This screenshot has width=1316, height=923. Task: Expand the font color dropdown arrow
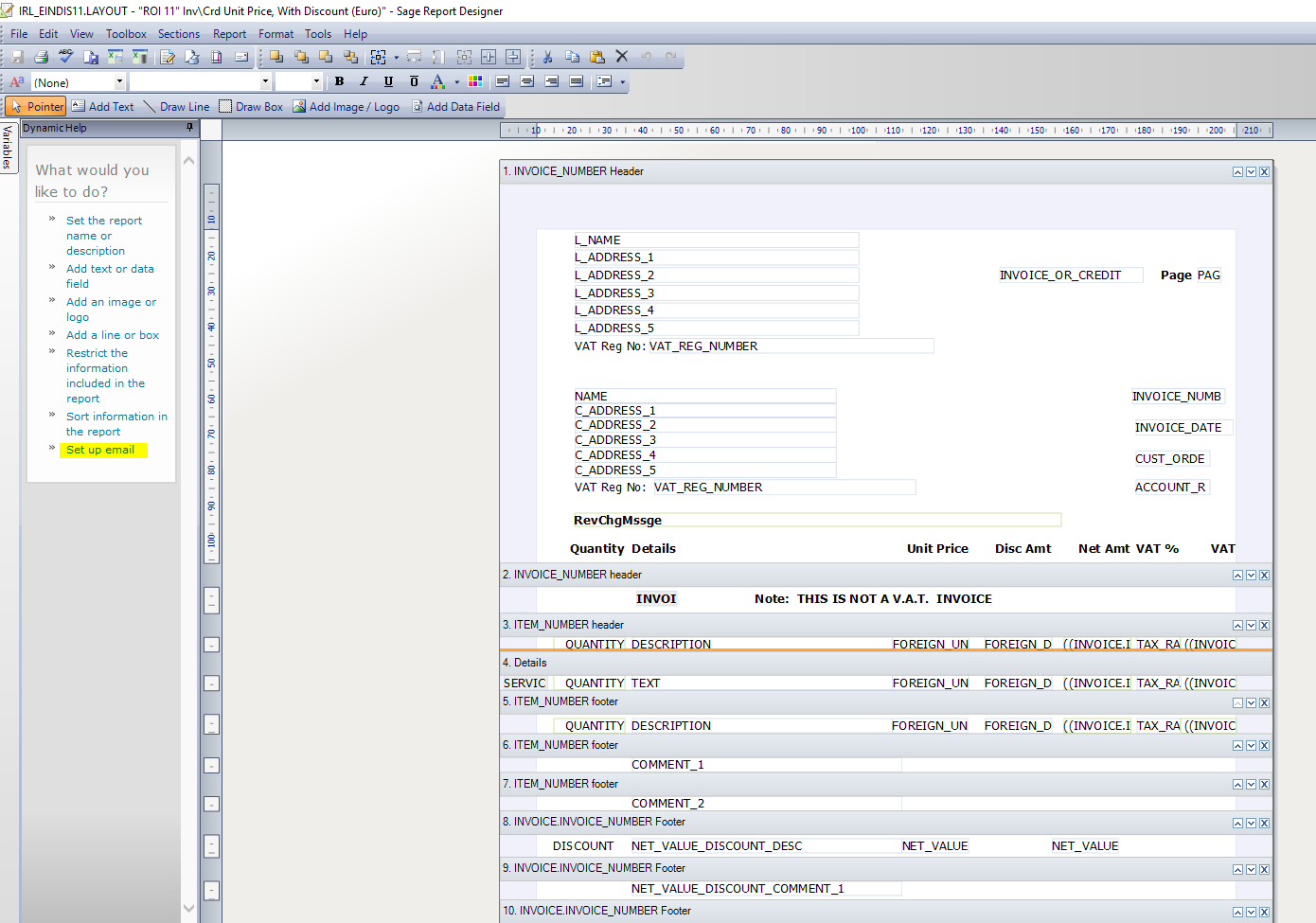[x=456, y=82]
